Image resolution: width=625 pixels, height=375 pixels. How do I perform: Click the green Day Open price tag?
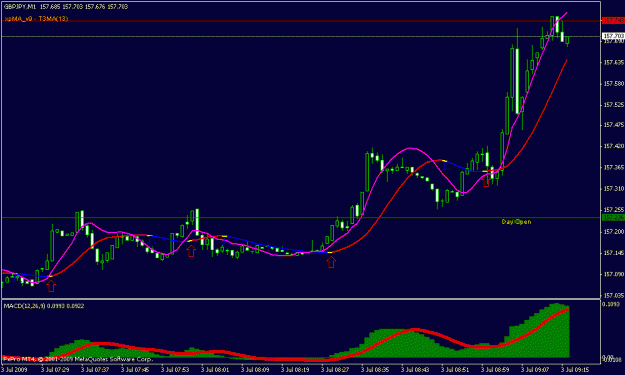click(x=613, y=218)
